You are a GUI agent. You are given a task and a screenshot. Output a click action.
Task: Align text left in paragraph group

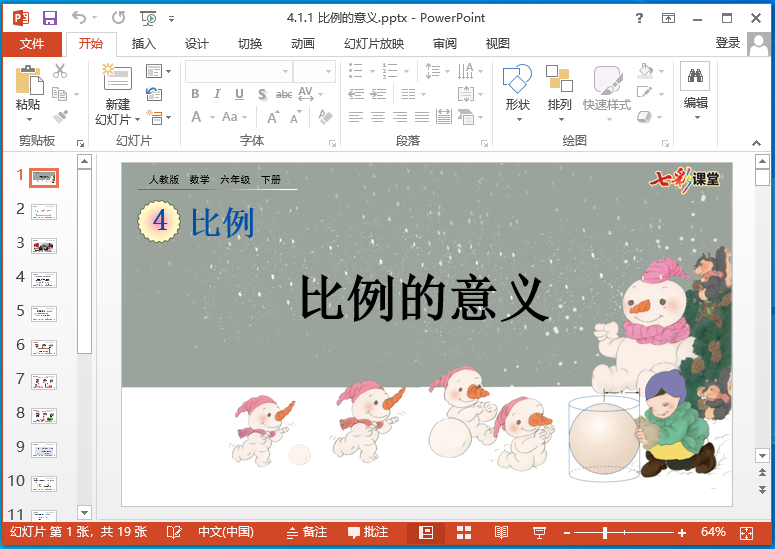click(356, 117)
